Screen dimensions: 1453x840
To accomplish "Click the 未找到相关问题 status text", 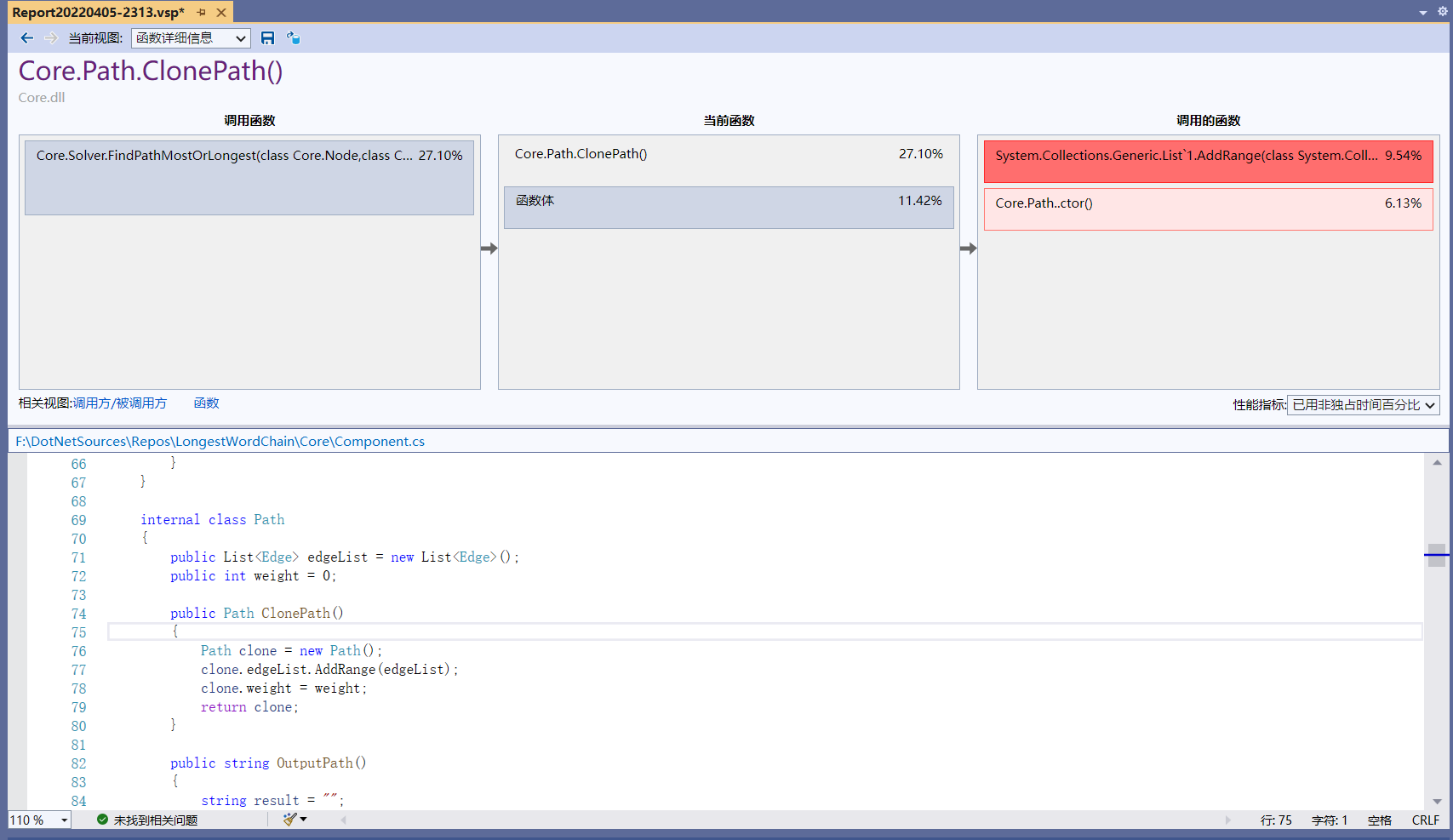I will click(x=156, y=820).
